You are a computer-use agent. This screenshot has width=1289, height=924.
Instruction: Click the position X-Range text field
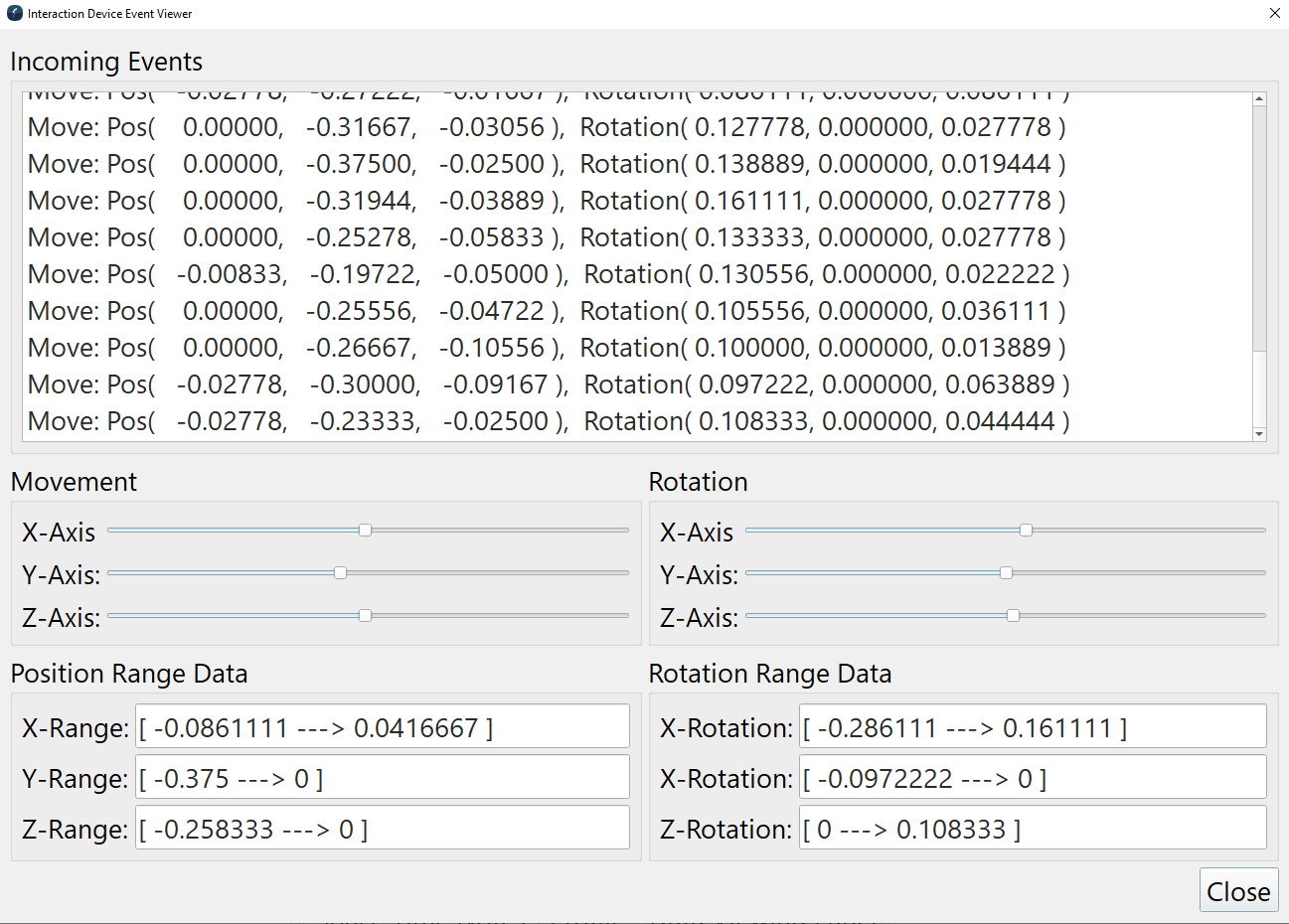click(x=383, y=727)
